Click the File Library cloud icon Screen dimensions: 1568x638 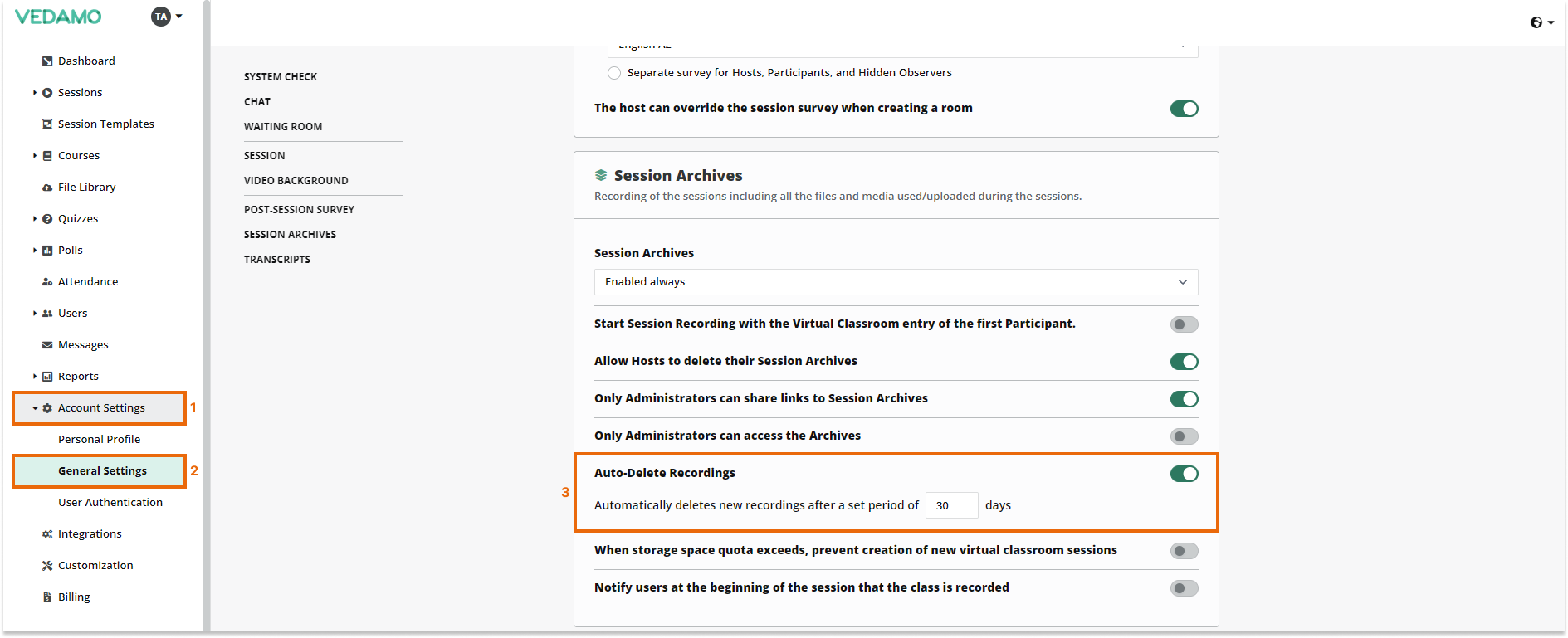click(47, 188)
